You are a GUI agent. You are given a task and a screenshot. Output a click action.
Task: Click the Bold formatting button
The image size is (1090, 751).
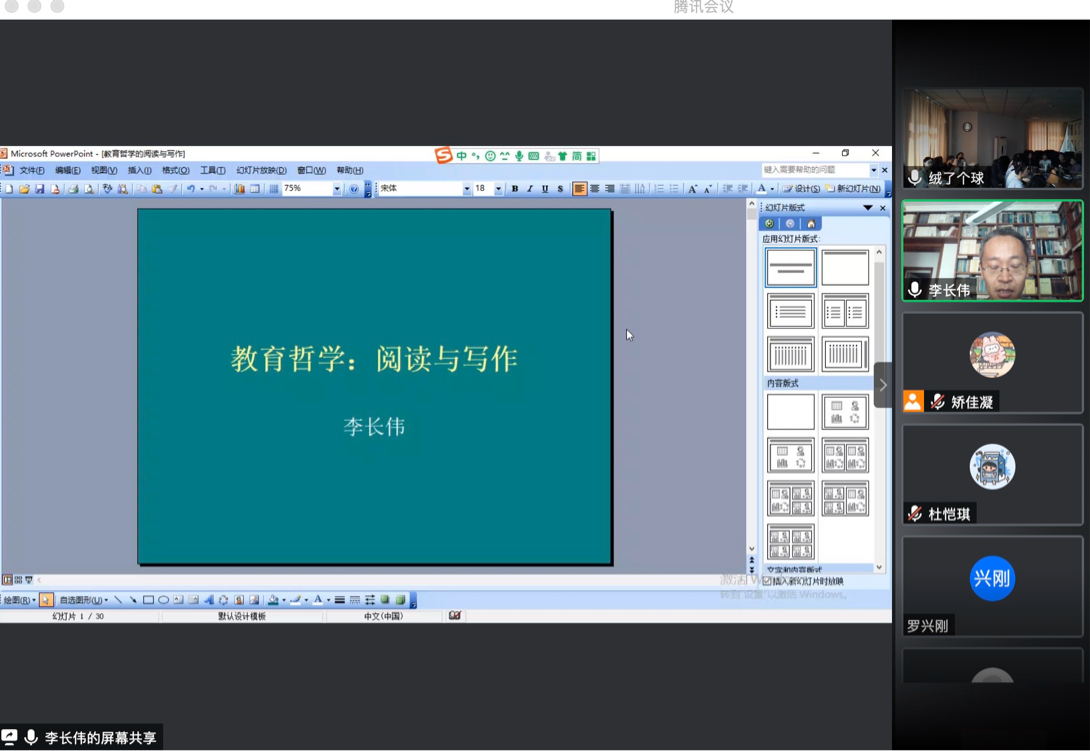coord(515,189)
